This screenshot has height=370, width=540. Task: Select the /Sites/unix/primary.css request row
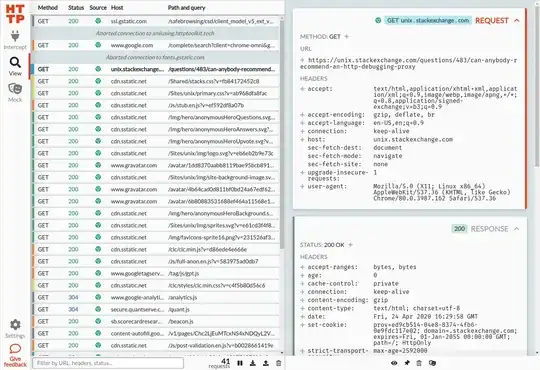[156, 93]
